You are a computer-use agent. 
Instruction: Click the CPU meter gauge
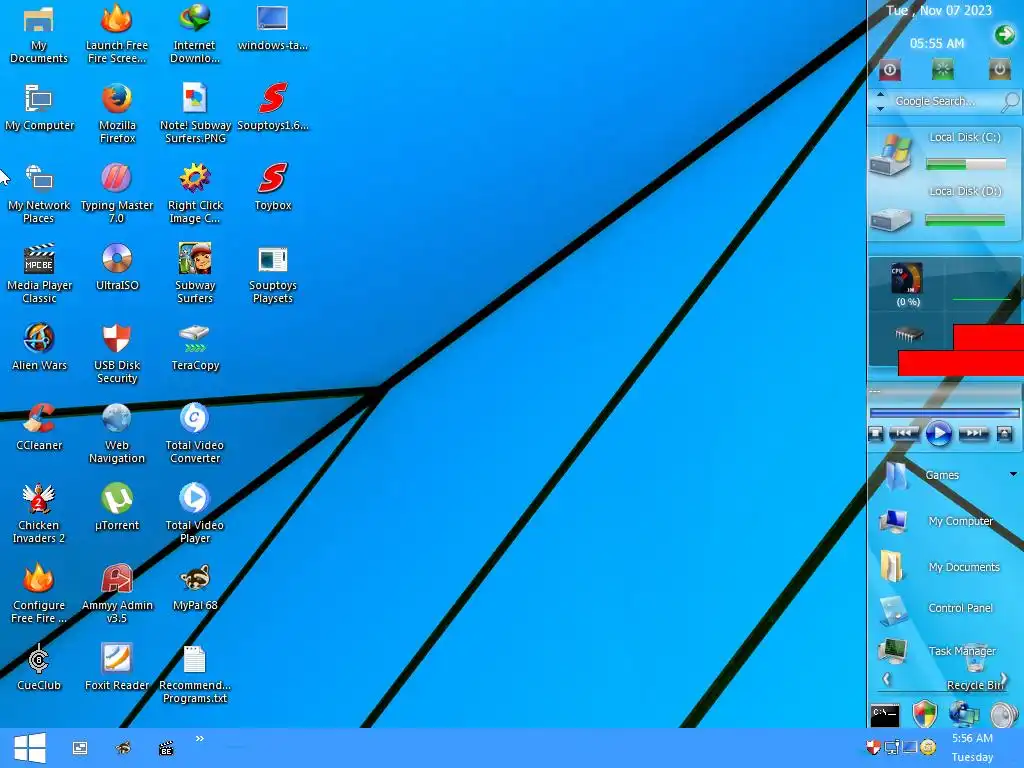coord(907,279)
